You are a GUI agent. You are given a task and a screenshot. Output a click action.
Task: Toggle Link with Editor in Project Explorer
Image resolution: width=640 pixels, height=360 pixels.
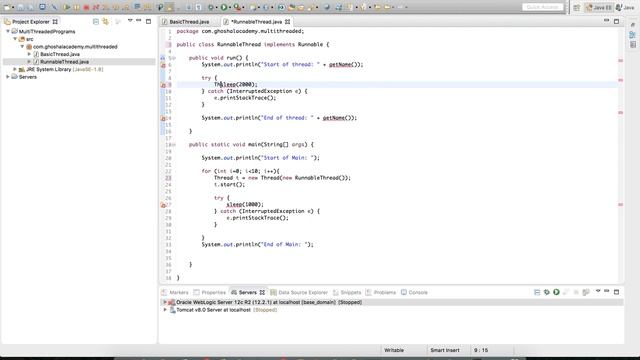coord(105,21)
